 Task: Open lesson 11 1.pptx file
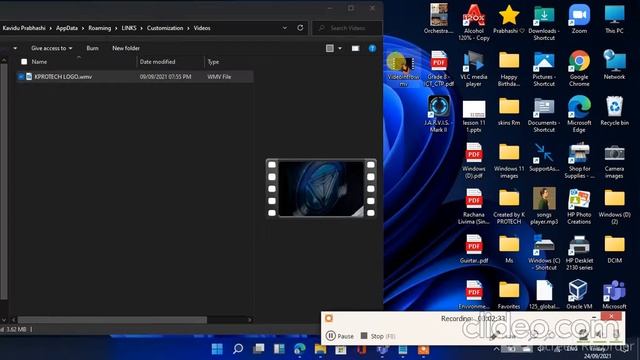click(474, 116)
